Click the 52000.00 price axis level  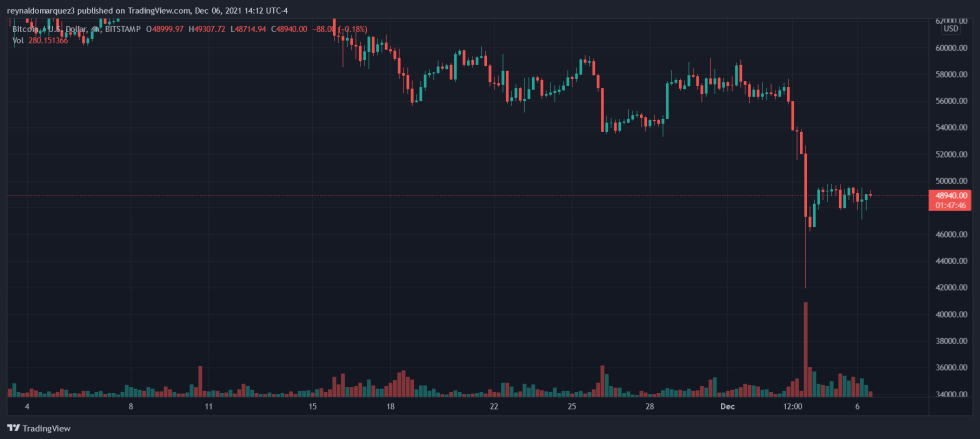coord(951,154)
